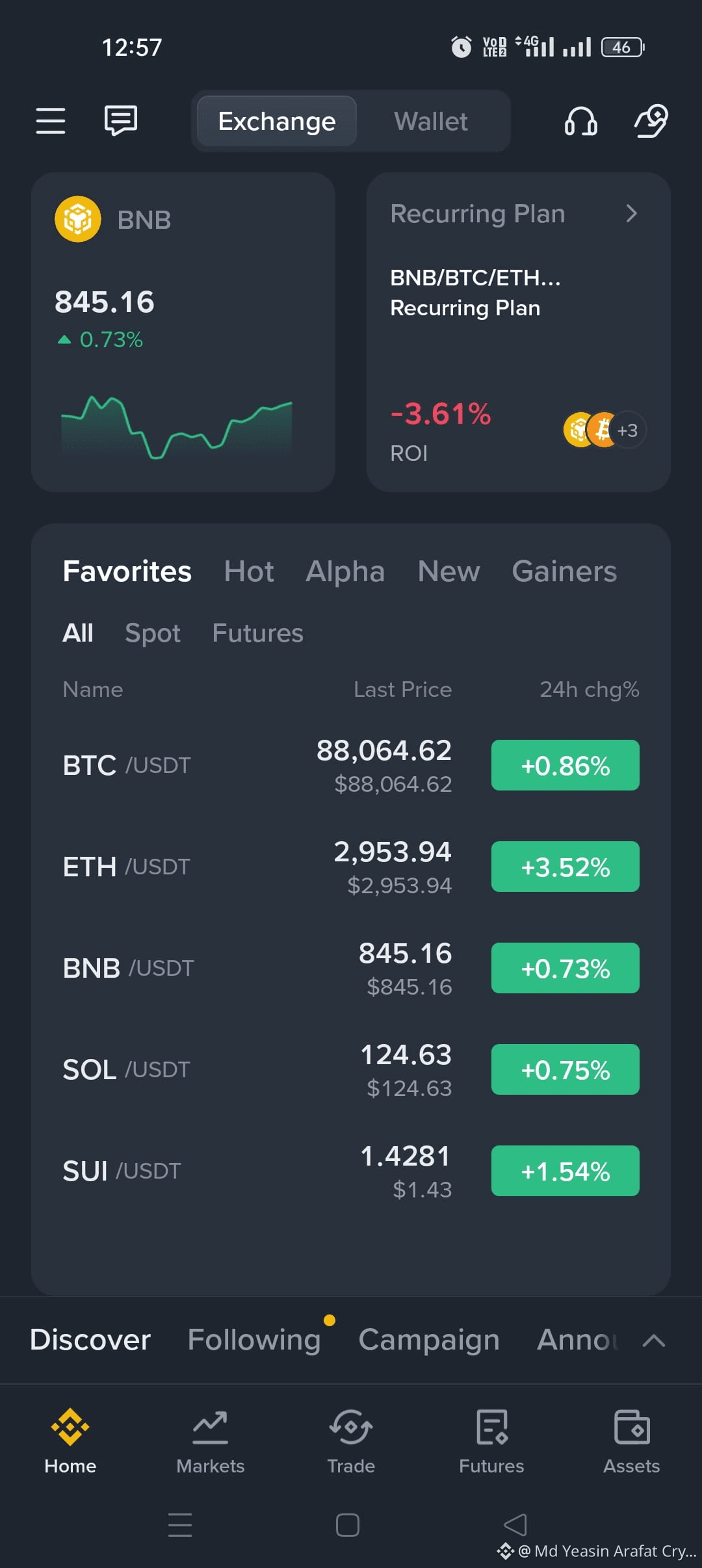Switch to the Wallet toggle
Viewport: 702px width, 1568px height.
click(x=431, y=122)
